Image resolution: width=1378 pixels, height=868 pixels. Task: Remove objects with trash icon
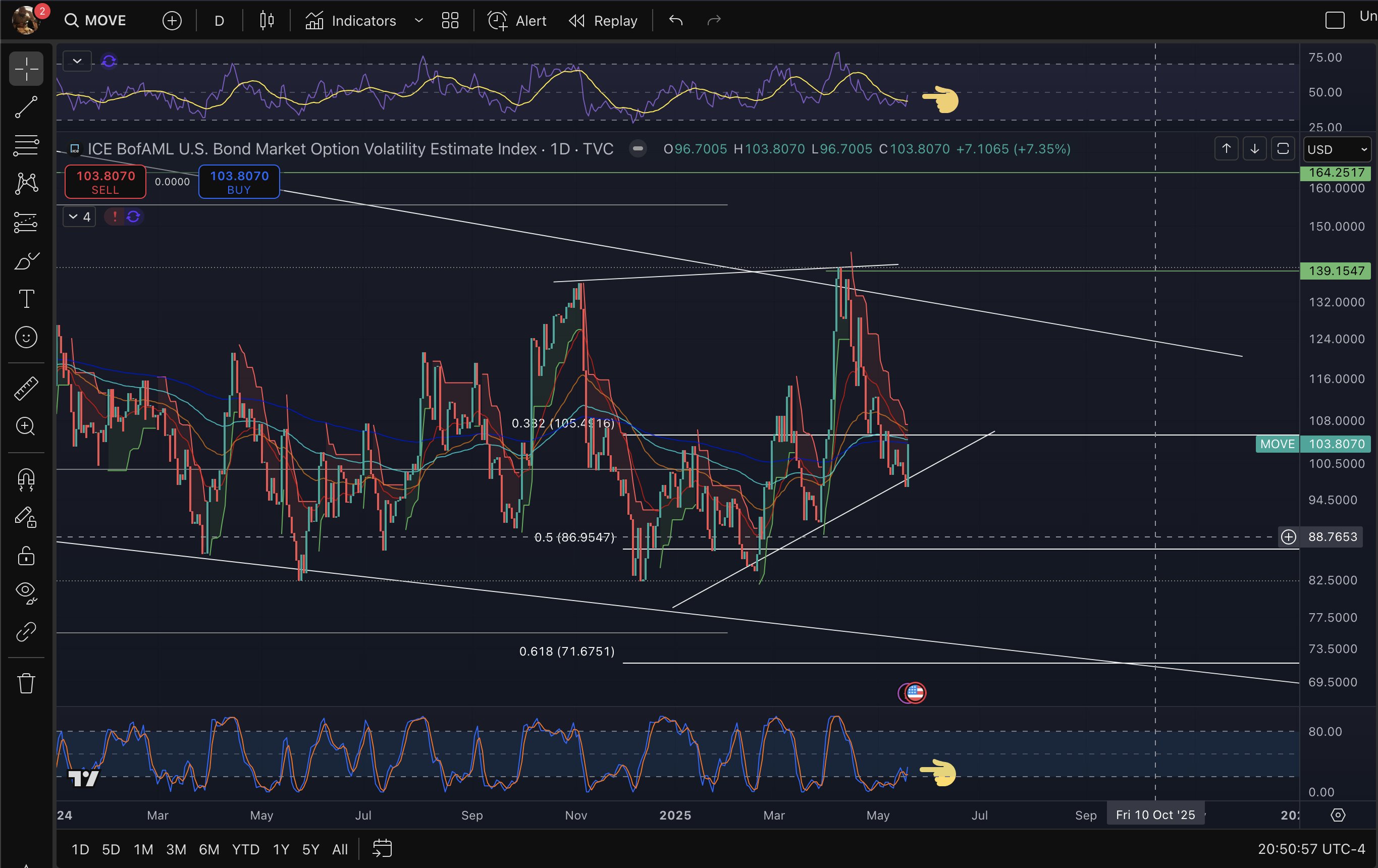[26, 683]
